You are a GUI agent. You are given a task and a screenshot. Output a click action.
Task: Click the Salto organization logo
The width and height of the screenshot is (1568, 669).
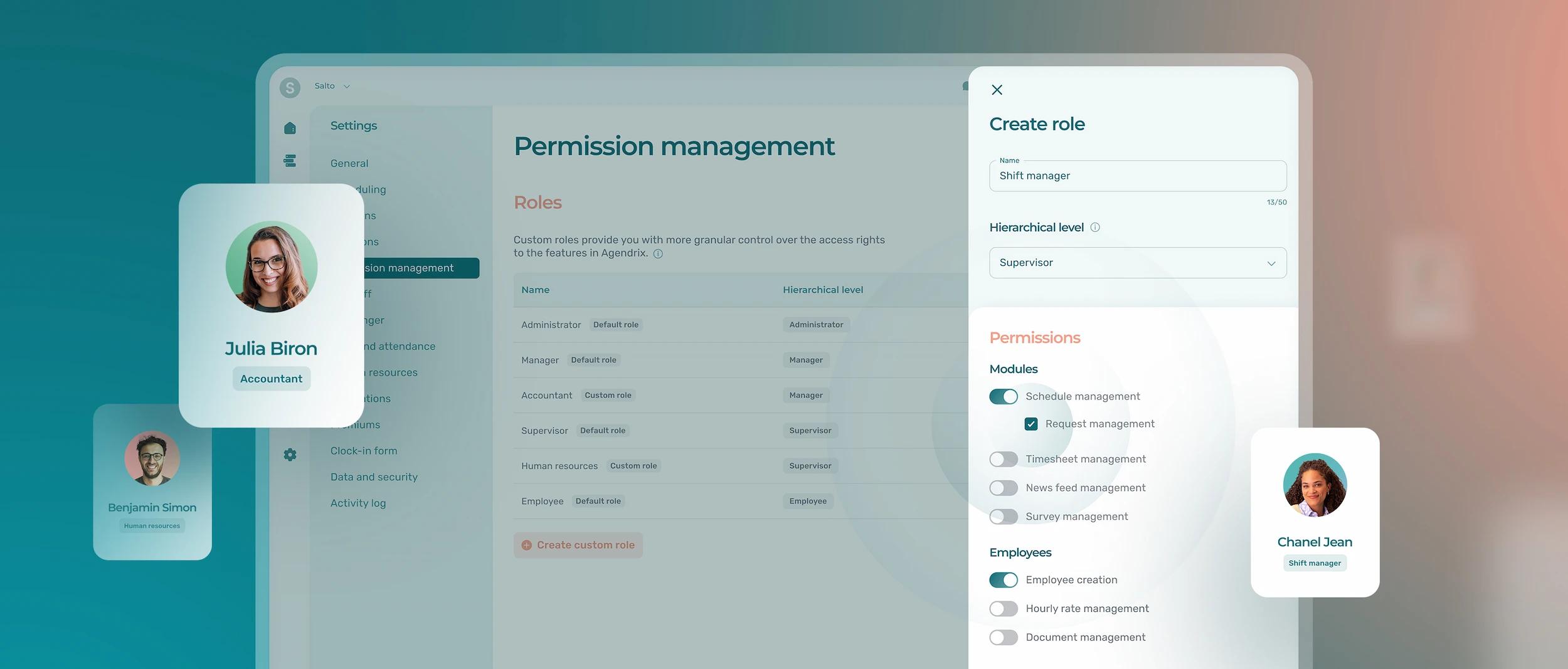(x=290, y=87)
